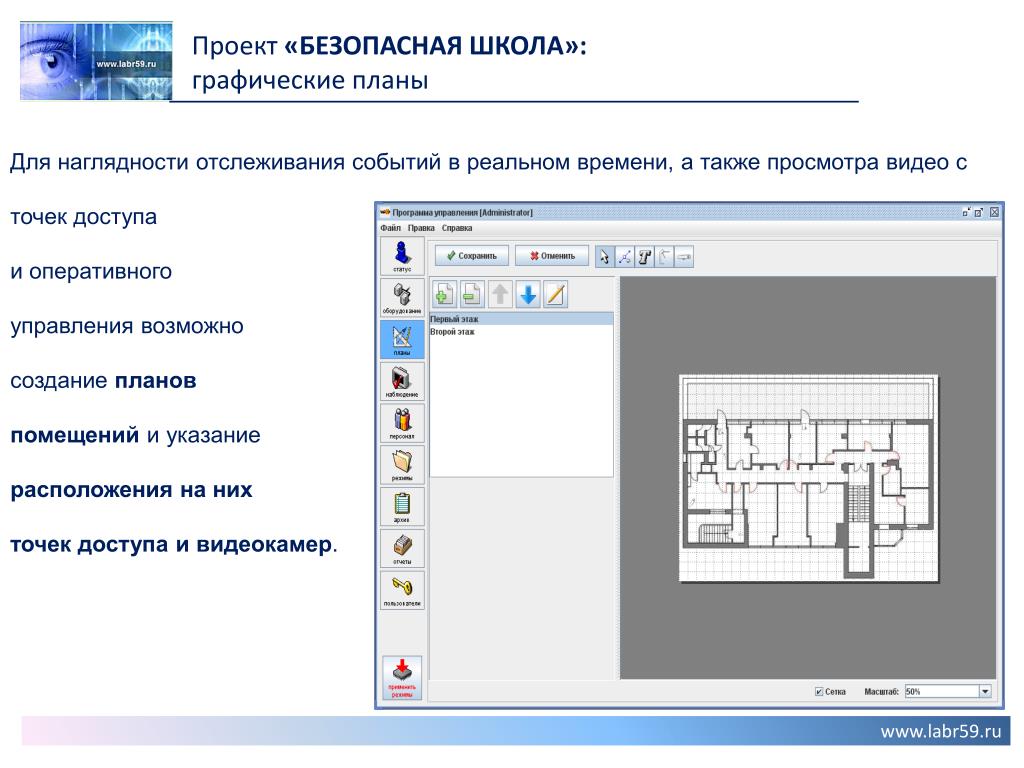This screenshot has width=1024, height=768.
Task: Select the text T tool
Action: pos(645,257)
